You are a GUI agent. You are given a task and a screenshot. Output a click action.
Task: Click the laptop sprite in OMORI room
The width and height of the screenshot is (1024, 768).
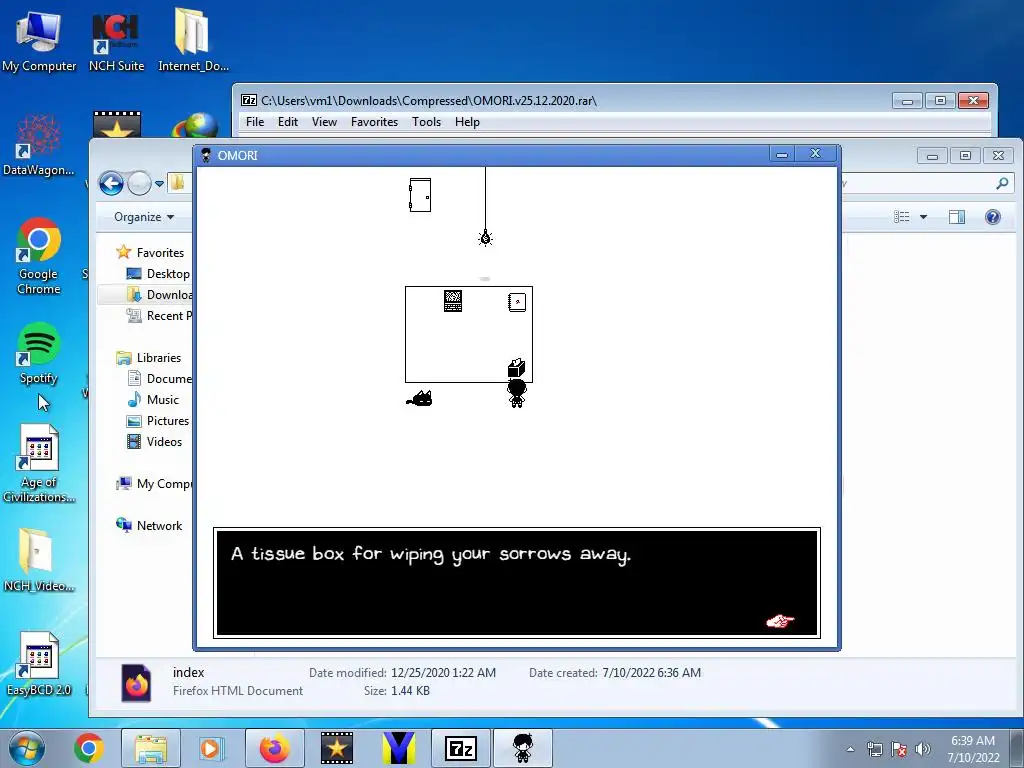453,301
